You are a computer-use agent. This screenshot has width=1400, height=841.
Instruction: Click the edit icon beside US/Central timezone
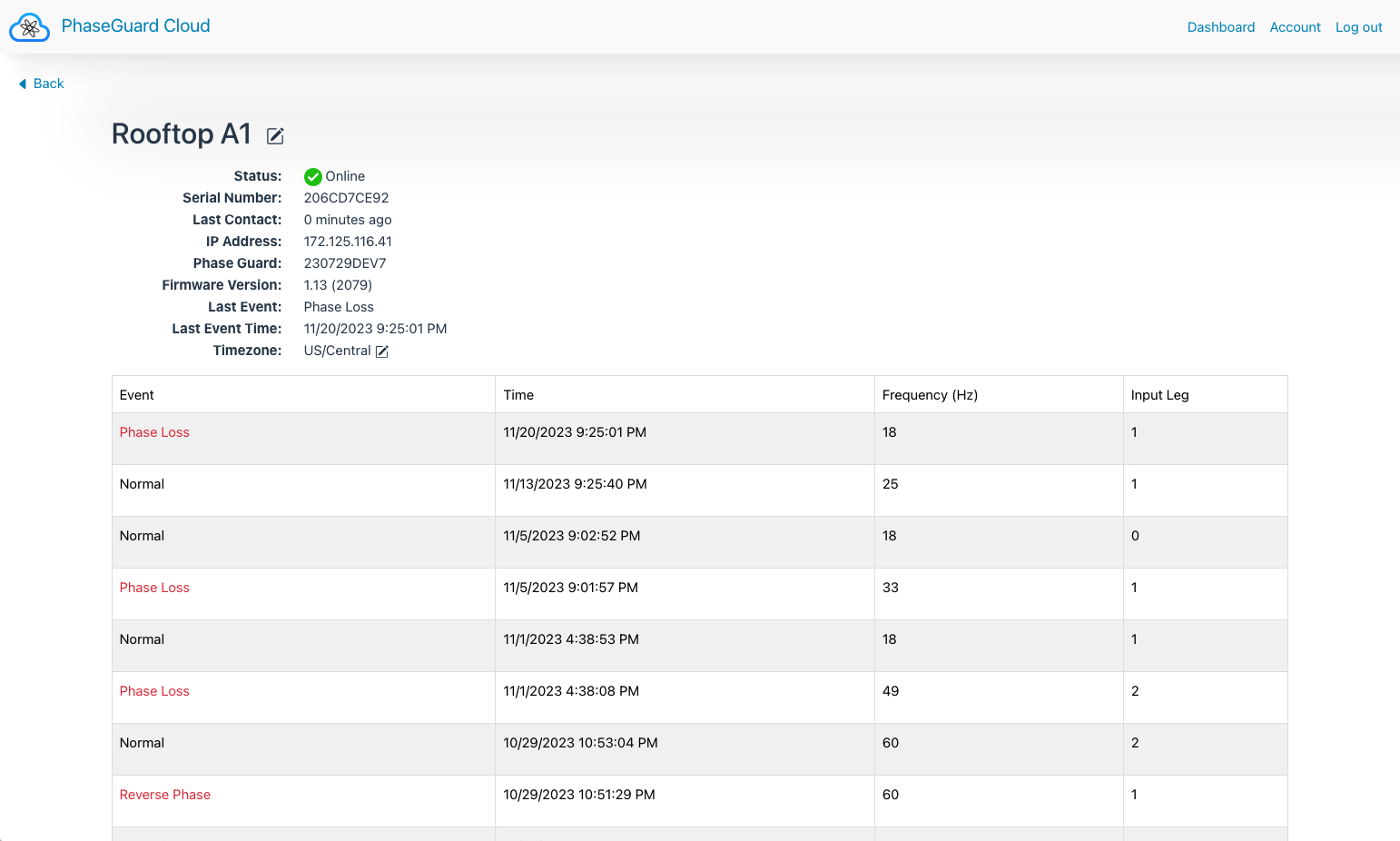pyautogui.click(x=382, y=351)
